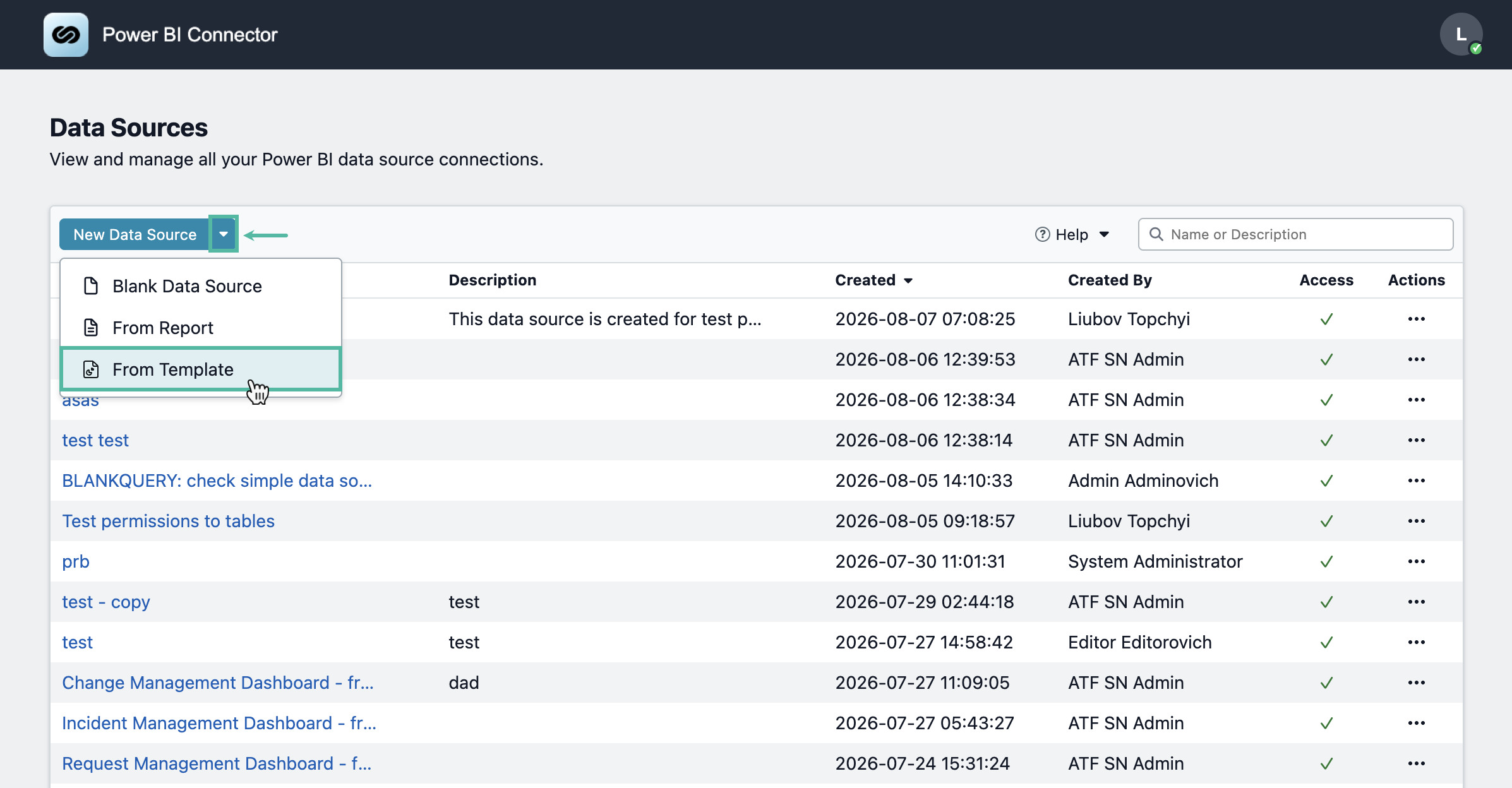This screenshot has height=788, width=1512.
Task: Click the access checkmark in test test row
Action: pos(1326,440)
